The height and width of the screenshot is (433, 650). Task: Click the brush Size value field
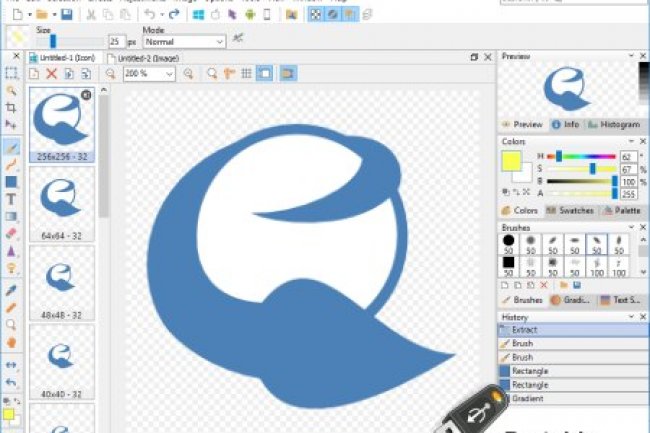(x=117, y=41)
